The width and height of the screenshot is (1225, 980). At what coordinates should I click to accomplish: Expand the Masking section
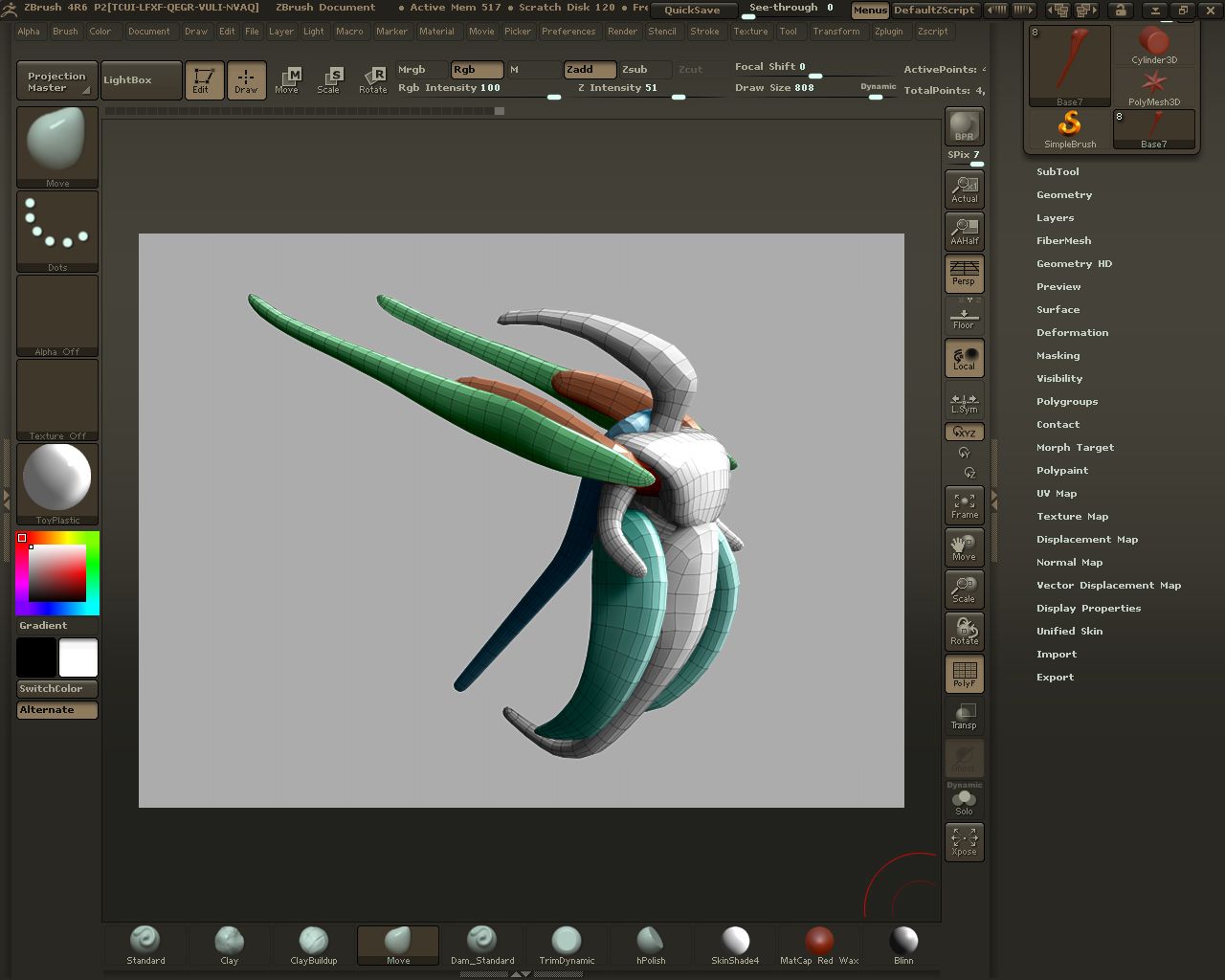1058,356
